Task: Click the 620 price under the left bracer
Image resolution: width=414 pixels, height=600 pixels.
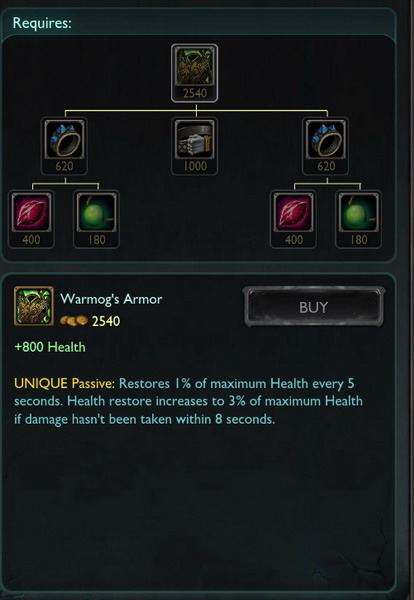Action: (64, 166)
